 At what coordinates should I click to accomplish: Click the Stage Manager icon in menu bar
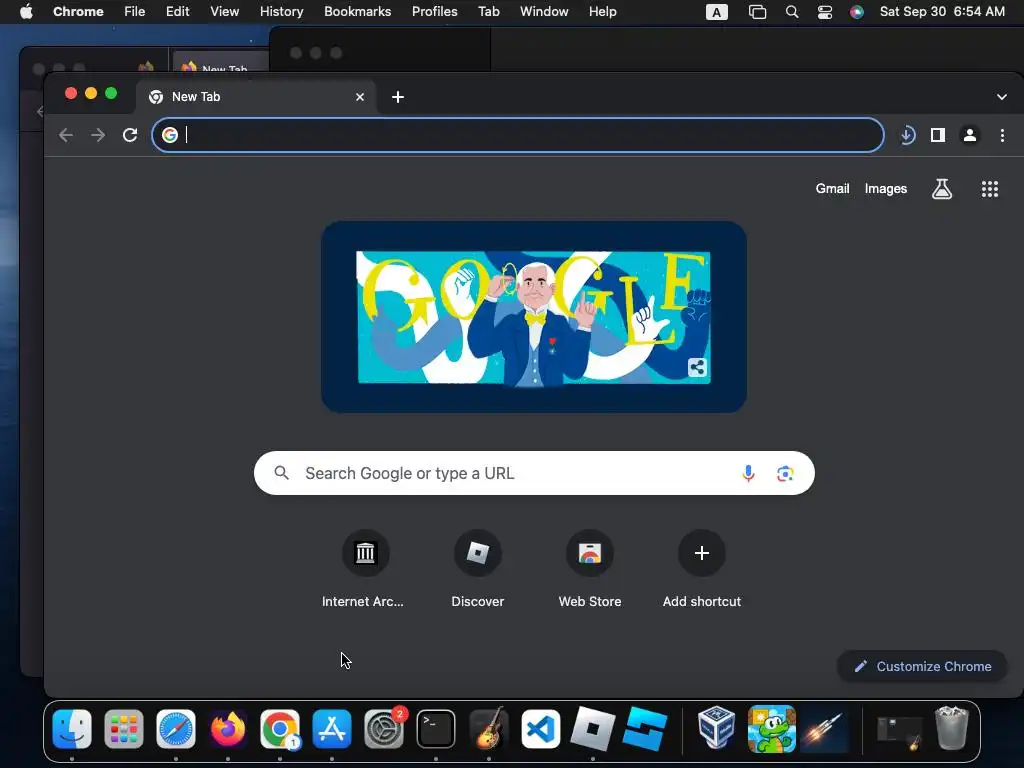[757, 11]
